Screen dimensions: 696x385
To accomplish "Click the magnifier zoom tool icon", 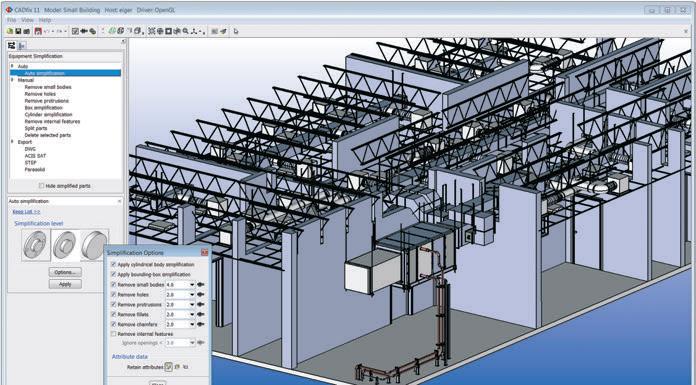I will click(x=186, y=32).
